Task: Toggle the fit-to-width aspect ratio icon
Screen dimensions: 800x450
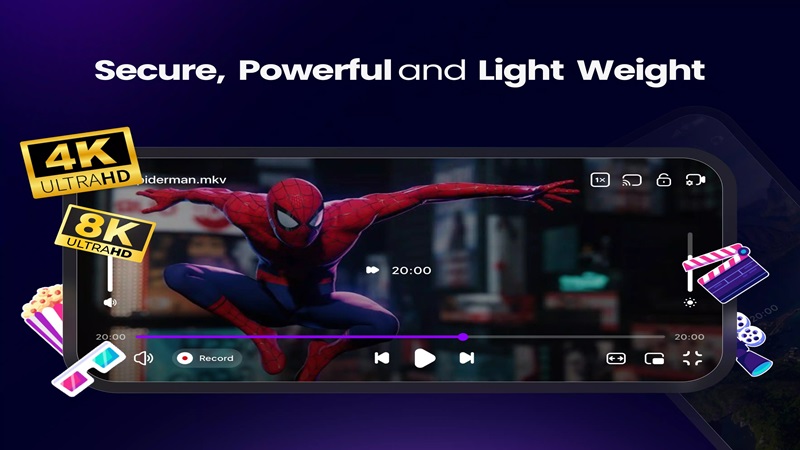Action: click(616, 358)
